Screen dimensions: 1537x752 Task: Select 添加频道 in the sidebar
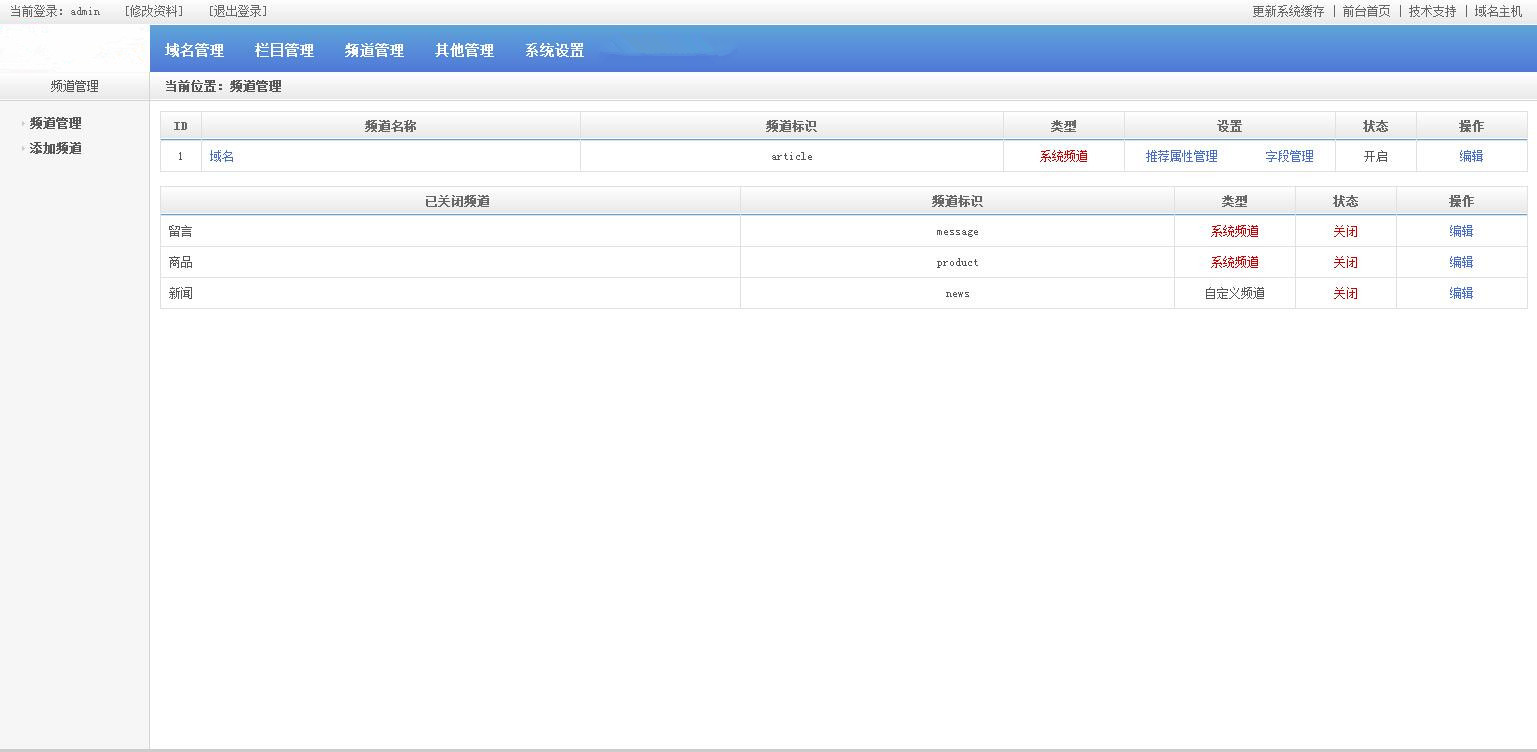click(x=55, y=148)
